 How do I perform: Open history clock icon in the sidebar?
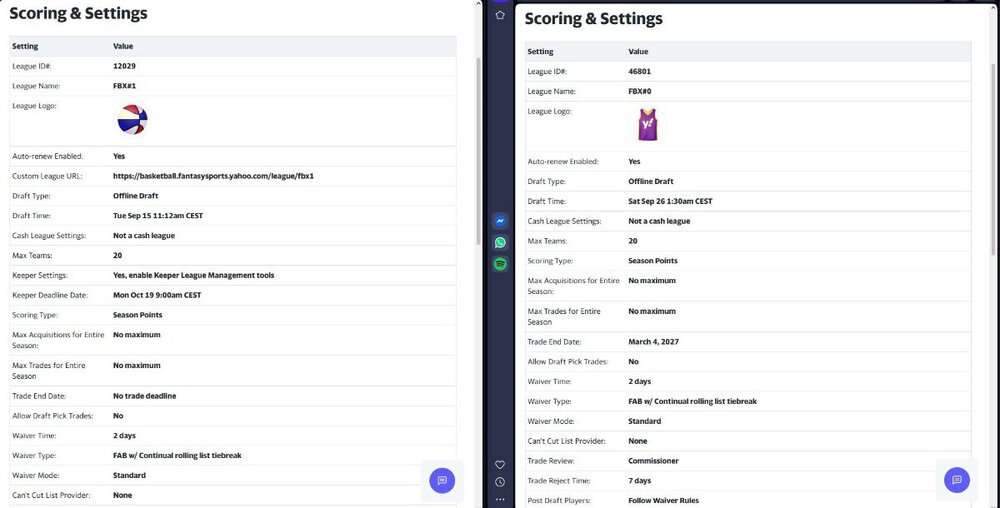[x=500, y=482]
